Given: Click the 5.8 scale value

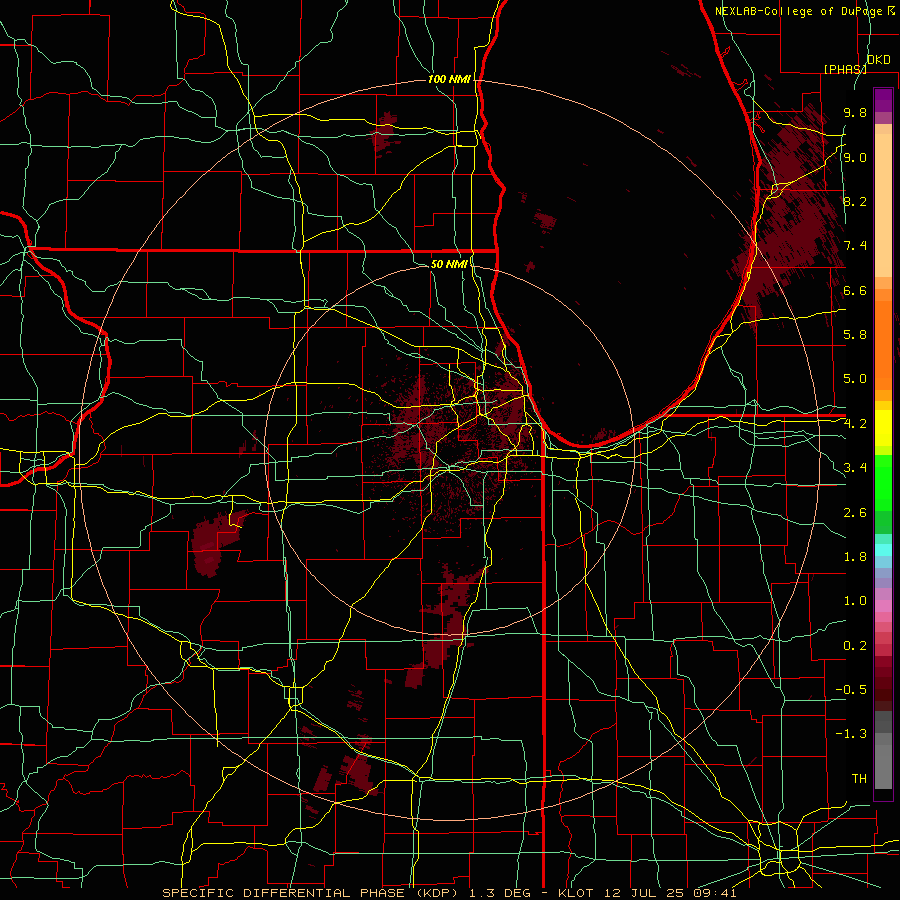Looking at the screenshot, I should click(x=855, y=335).
